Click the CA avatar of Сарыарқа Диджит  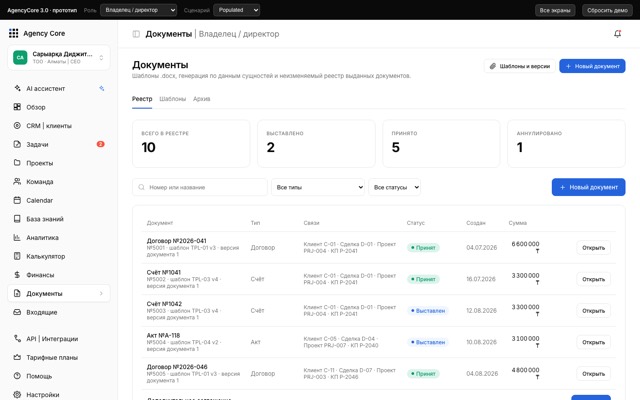click(20, 57)
